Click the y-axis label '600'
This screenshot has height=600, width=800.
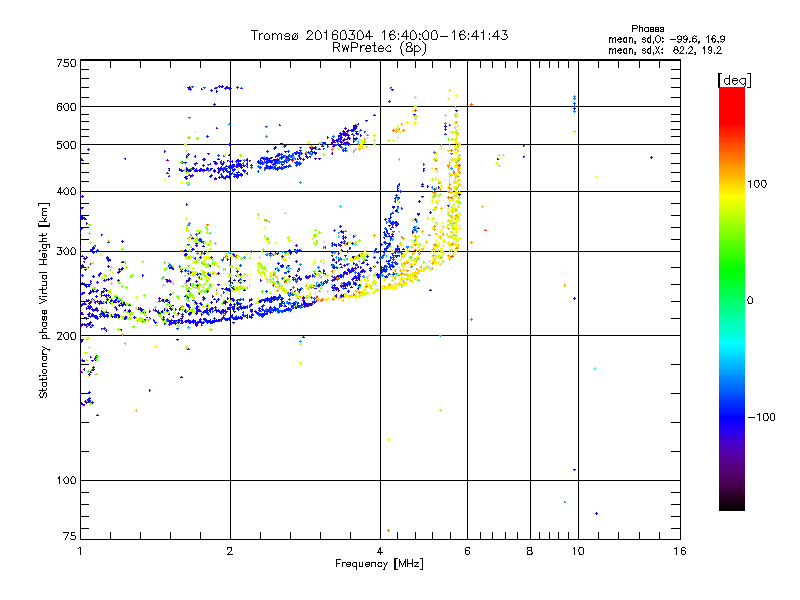pyautogui.click(x=66, y=107)
